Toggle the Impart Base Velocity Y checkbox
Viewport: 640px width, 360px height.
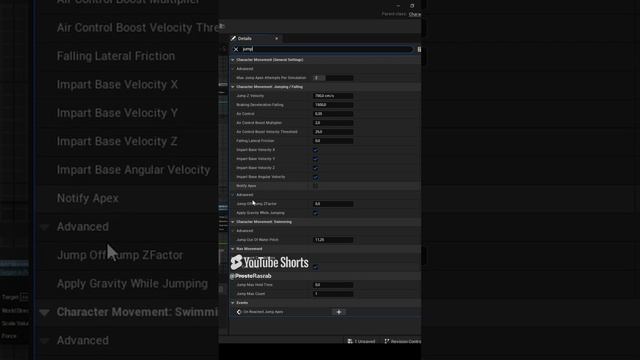click(x=316, y=159)
